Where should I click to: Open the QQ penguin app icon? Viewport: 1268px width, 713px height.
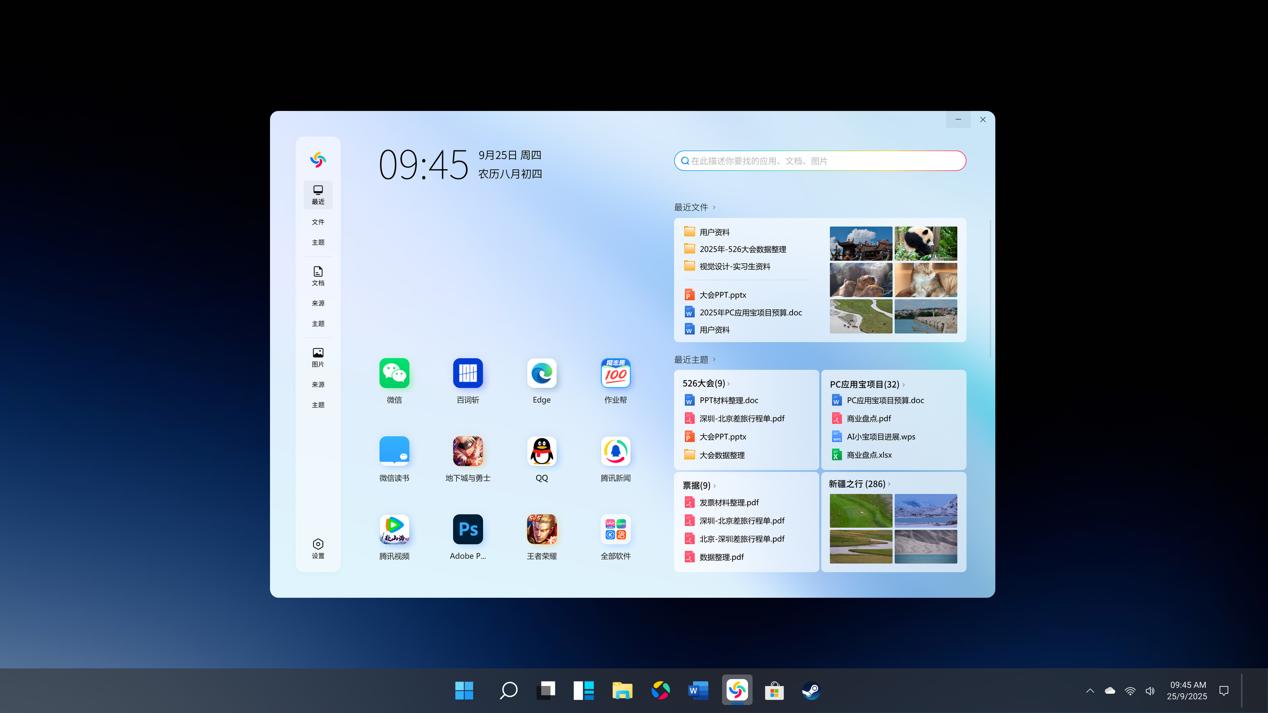point(541,451)
